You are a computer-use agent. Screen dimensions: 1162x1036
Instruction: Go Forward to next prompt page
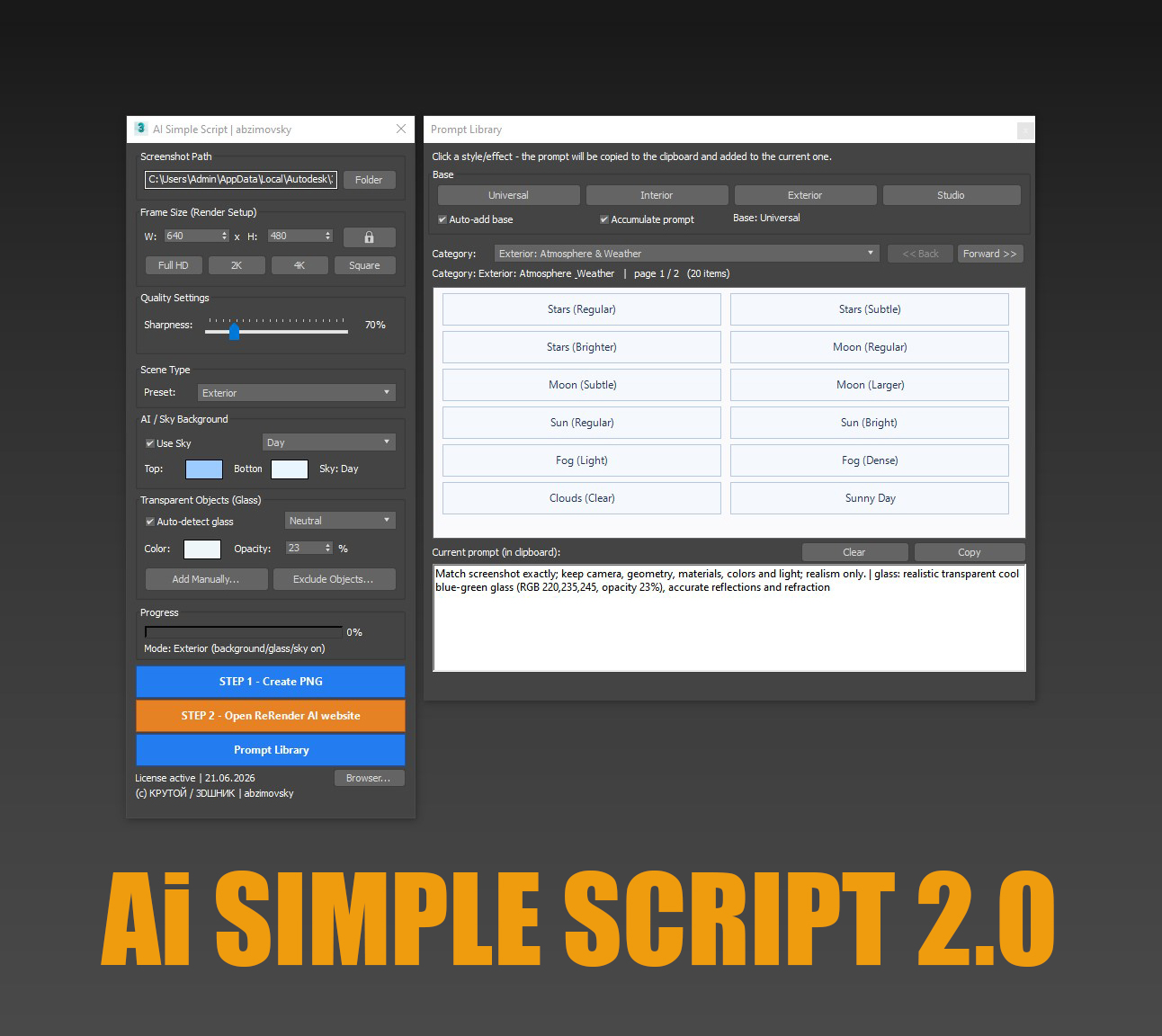pos(990,254)
